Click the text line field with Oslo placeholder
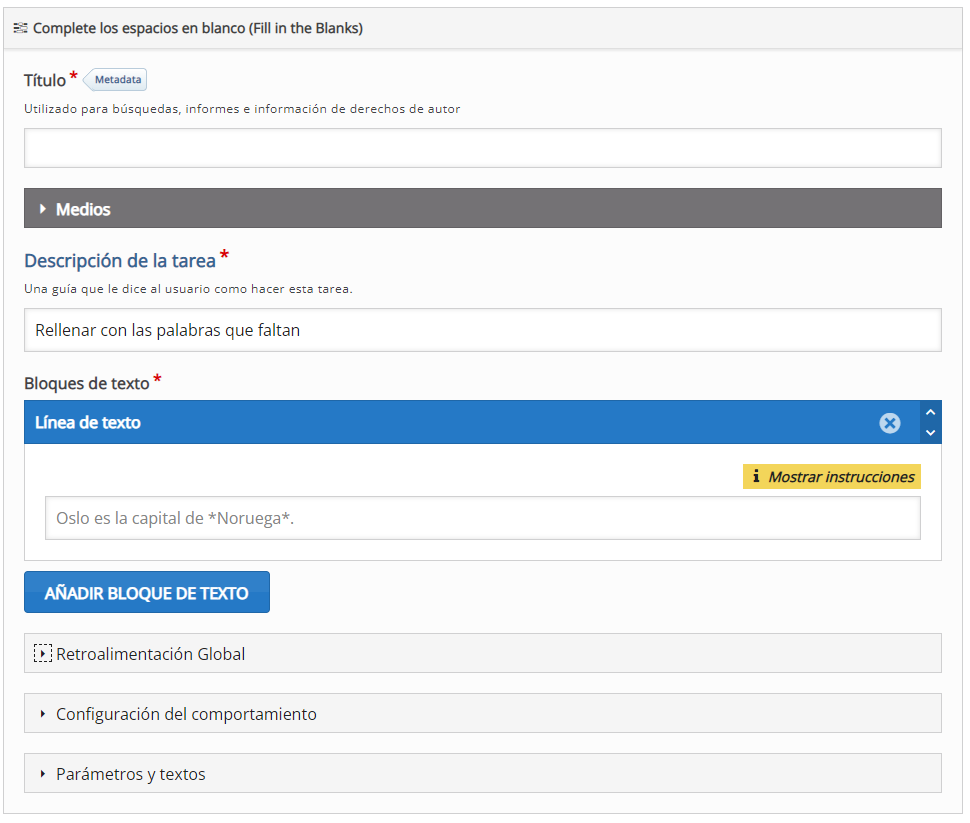 [482, 518]
